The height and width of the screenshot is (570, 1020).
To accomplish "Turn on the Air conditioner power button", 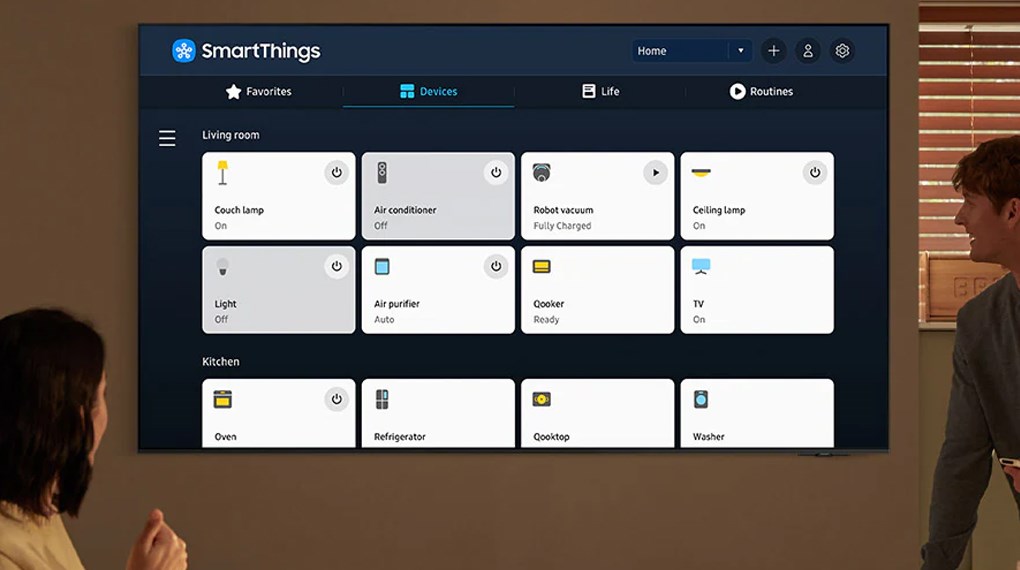I will click(495, 173).
